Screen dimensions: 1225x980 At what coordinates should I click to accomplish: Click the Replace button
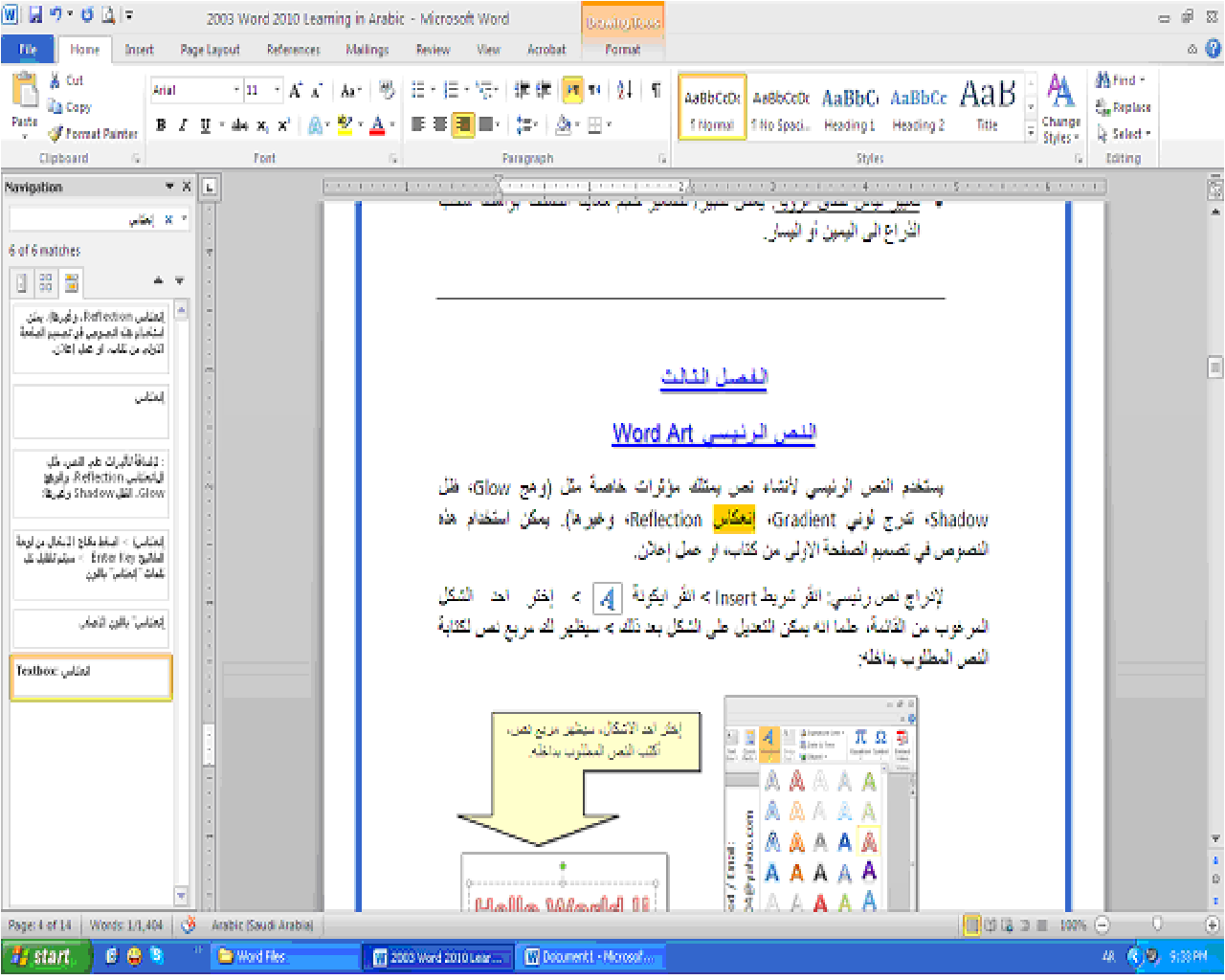[1124, 107]
